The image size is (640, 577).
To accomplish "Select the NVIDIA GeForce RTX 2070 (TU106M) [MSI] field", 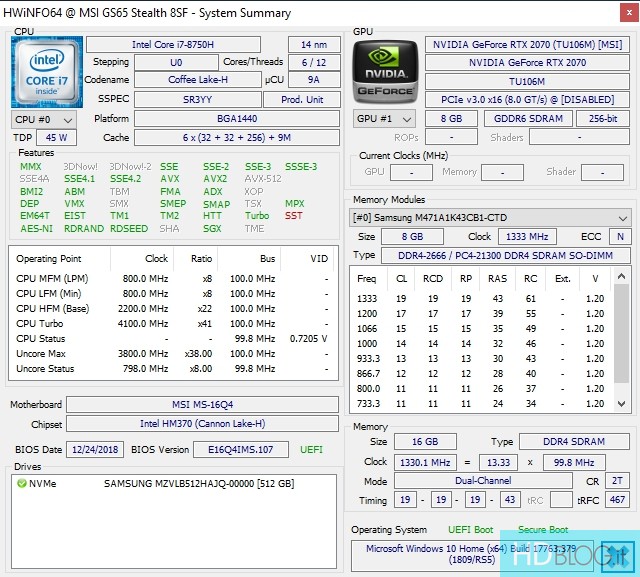I will (528, 44).
